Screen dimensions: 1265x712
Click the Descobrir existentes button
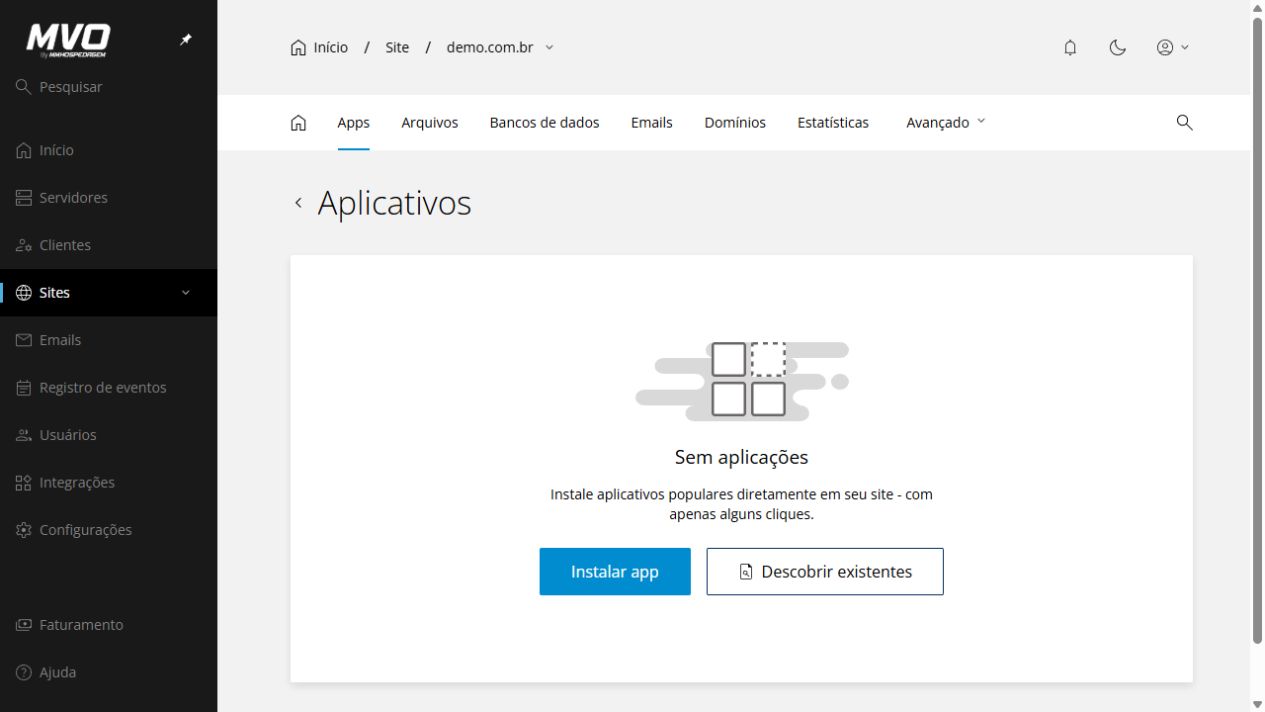click(825, 572)
